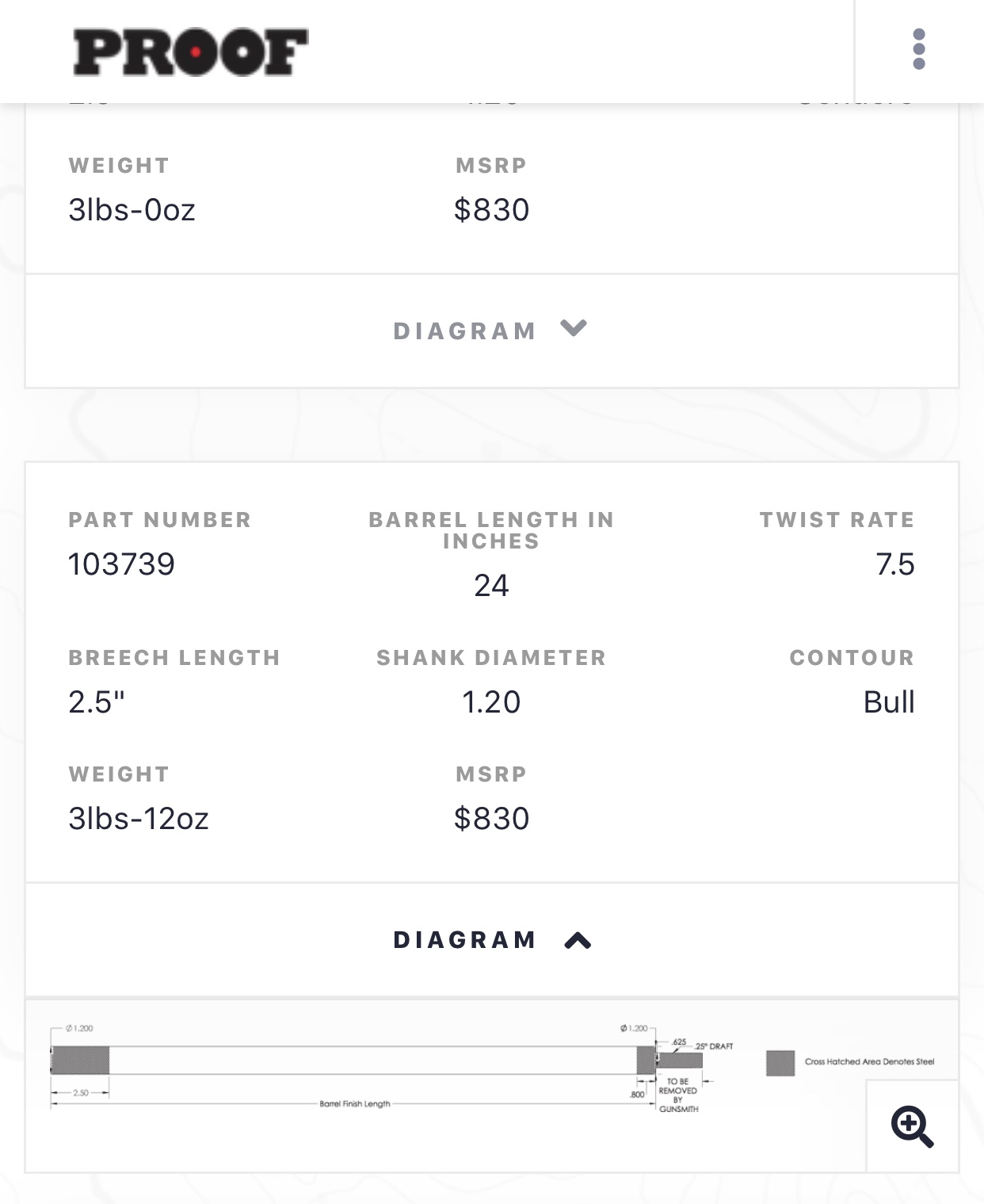Click the twist rate value 7.5
This screenshot has width=984, height=1204.
tap(894, 564)
